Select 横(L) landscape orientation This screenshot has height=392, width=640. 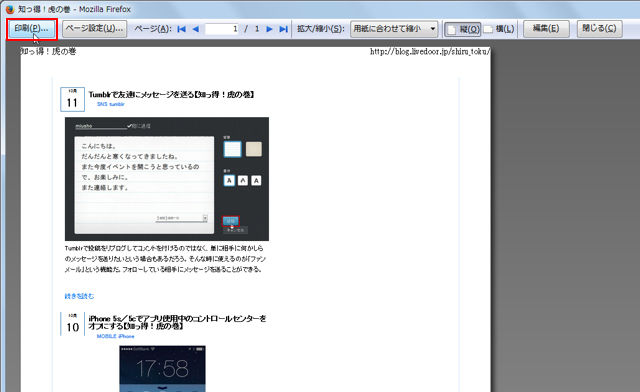coord(499,29)
